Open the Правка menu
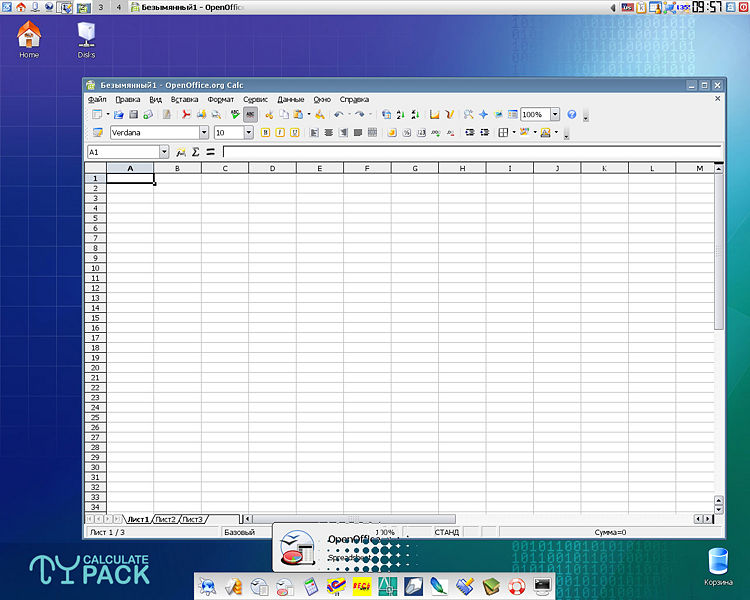 tap(128, 100)
